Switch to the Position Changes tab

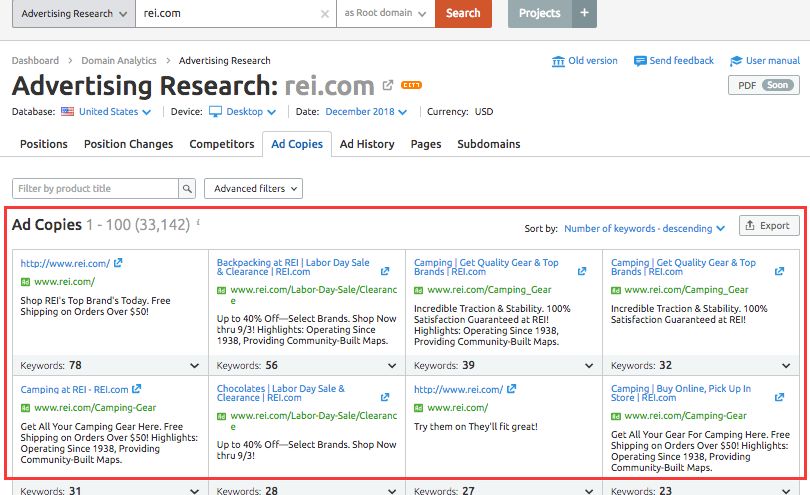(128, 144)
